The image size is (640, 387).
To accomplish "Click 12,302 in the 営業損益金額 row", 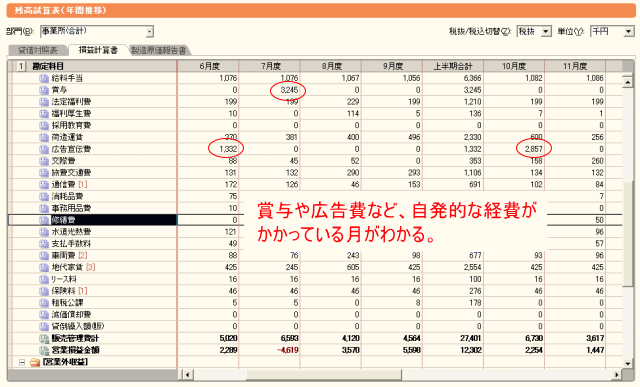I will 471,350.
